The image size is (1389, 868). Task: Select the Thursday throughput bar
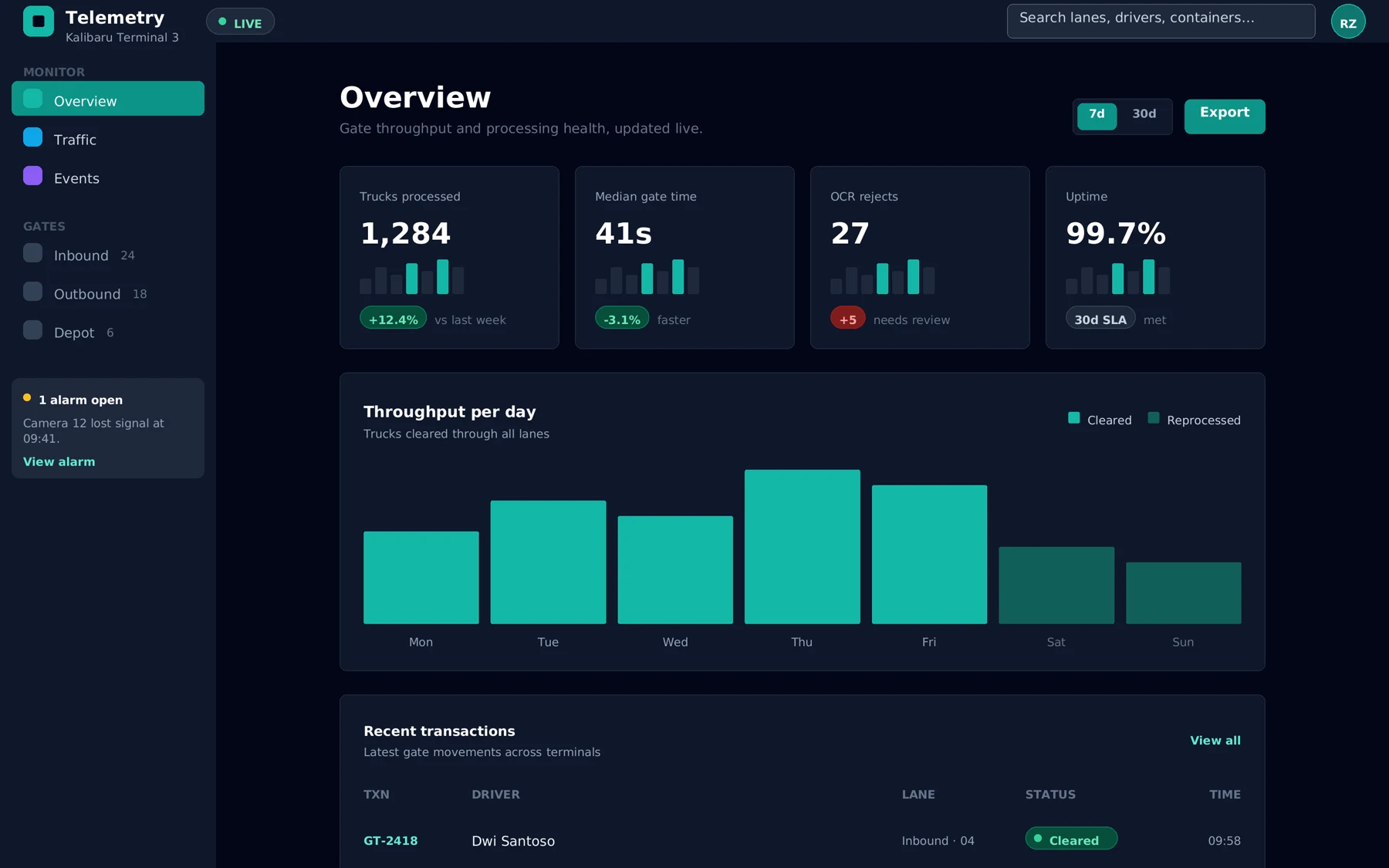pyautogui.click(x=803, y=546)
